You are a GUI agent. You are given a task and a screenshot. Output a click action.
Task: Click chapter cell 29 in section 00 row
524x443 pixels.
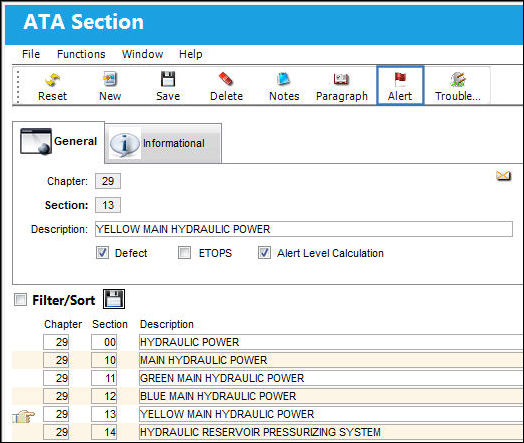(x=56, y=342)
